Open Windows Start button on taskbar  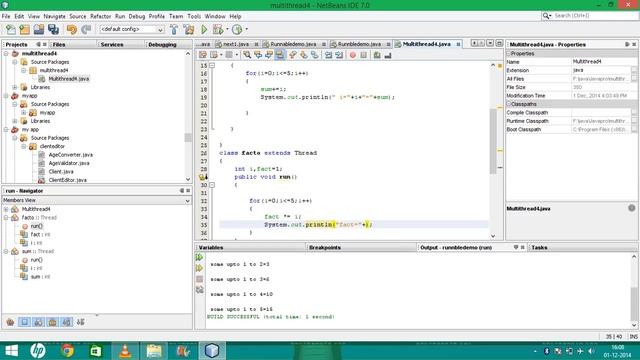11,351
